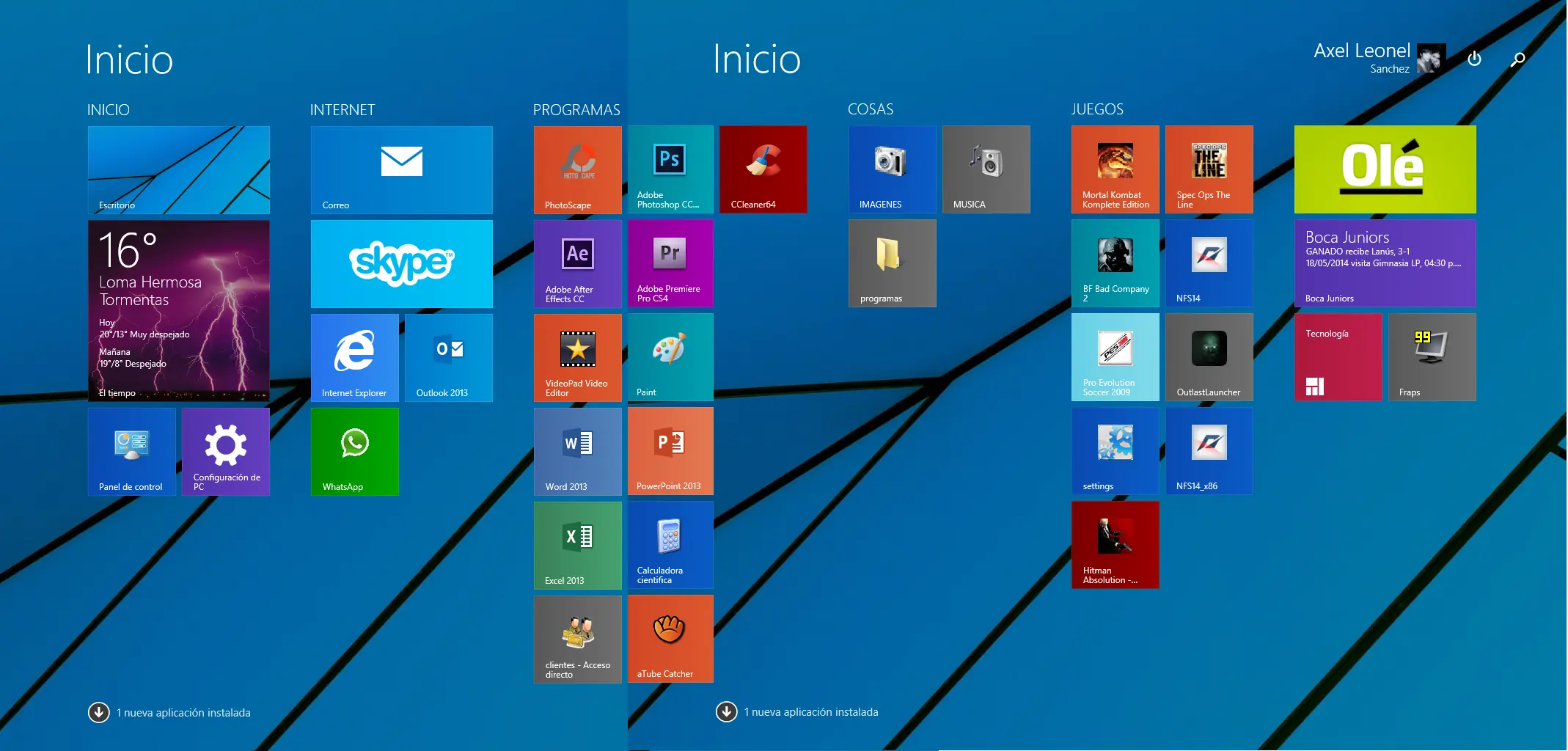Launch Word 2013 tile

(578, 452)
